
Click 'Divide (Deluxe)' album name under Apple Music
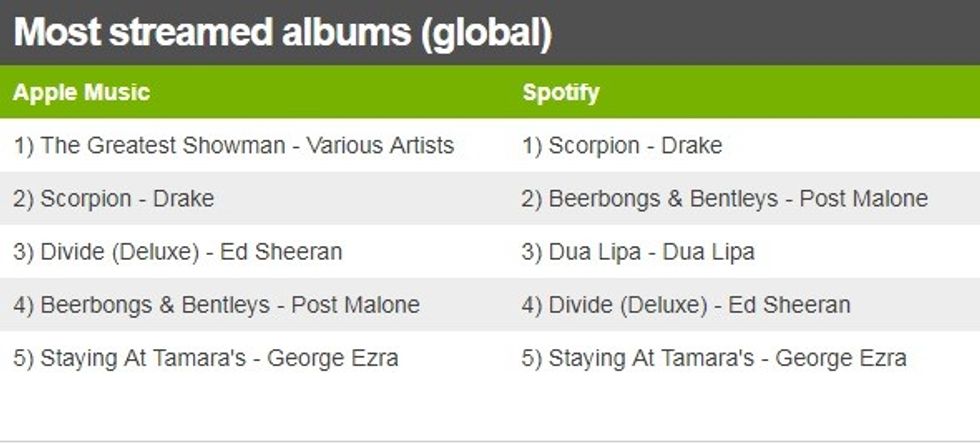120,252
